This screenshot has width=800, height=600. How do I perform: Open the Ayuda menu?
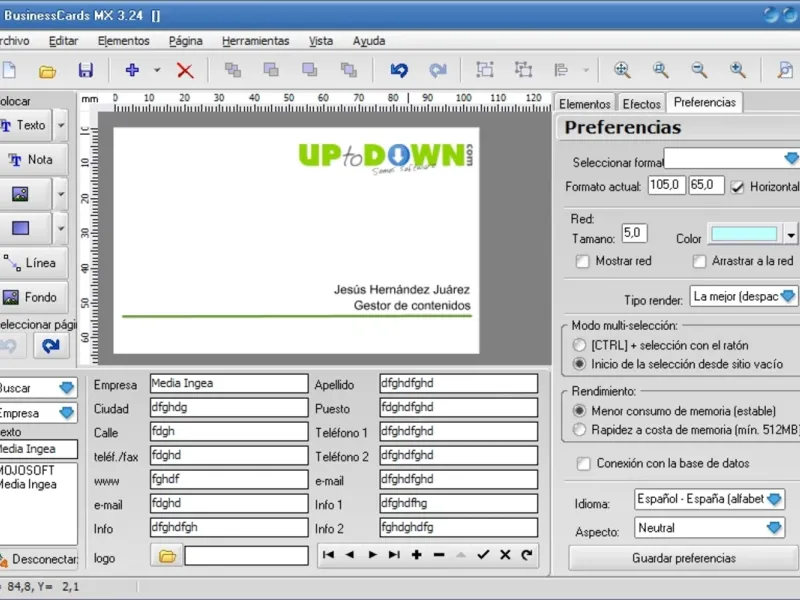click(369, 41)
